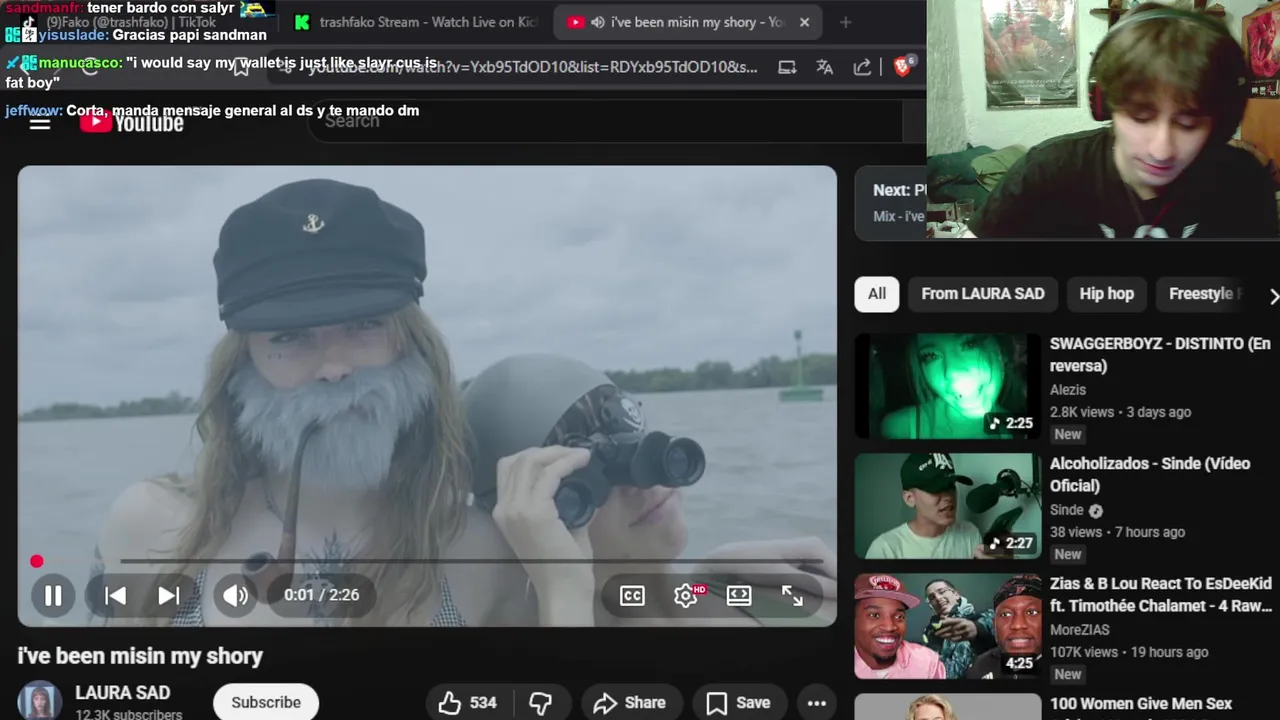
Task: Click the red progress scrubber dot
Action: (37, 561)
